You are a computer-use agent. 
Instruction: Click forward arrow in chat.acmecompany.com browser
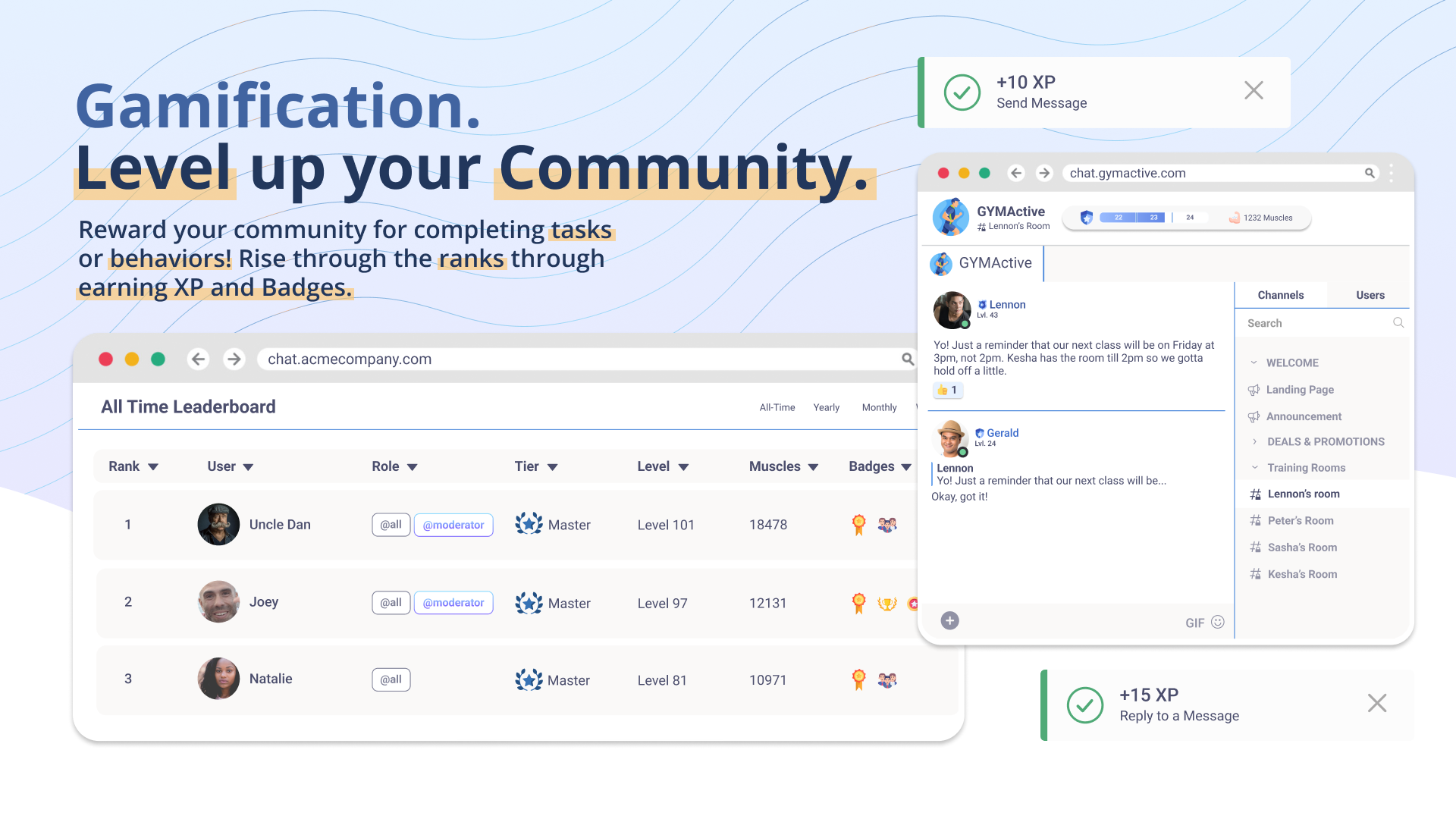tap(234, 359)
